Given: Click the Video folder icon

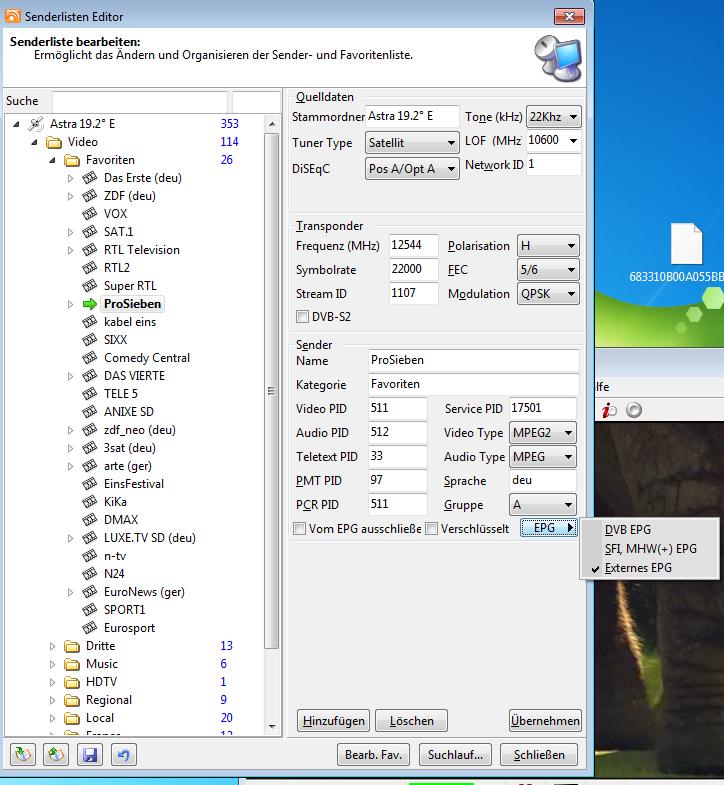Looking at the screenshot, I should pyautogui.click(x=54, y=142).
